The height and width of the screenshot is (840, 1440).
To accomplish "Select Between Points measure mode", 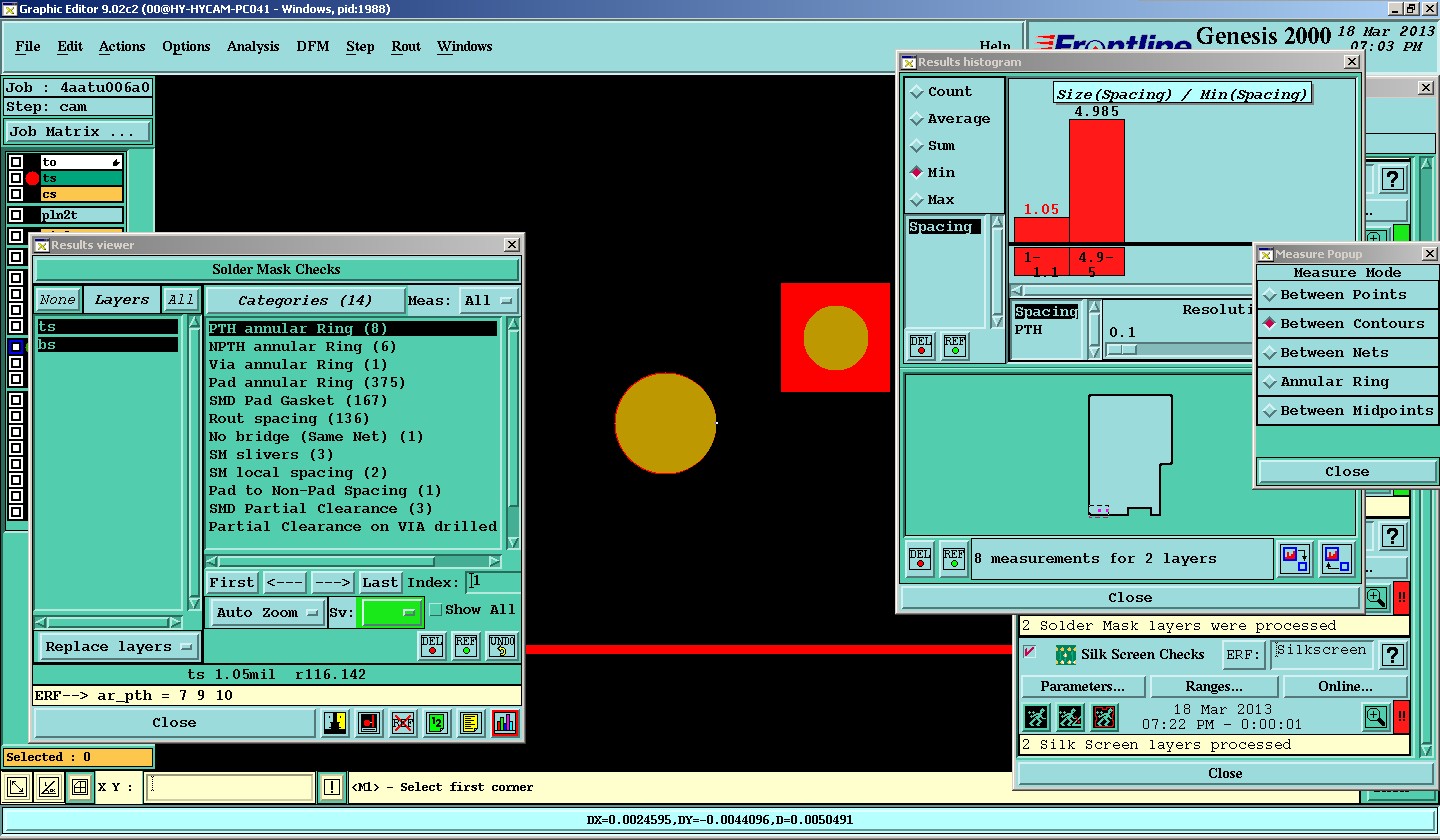I will tap(1271, 295).
